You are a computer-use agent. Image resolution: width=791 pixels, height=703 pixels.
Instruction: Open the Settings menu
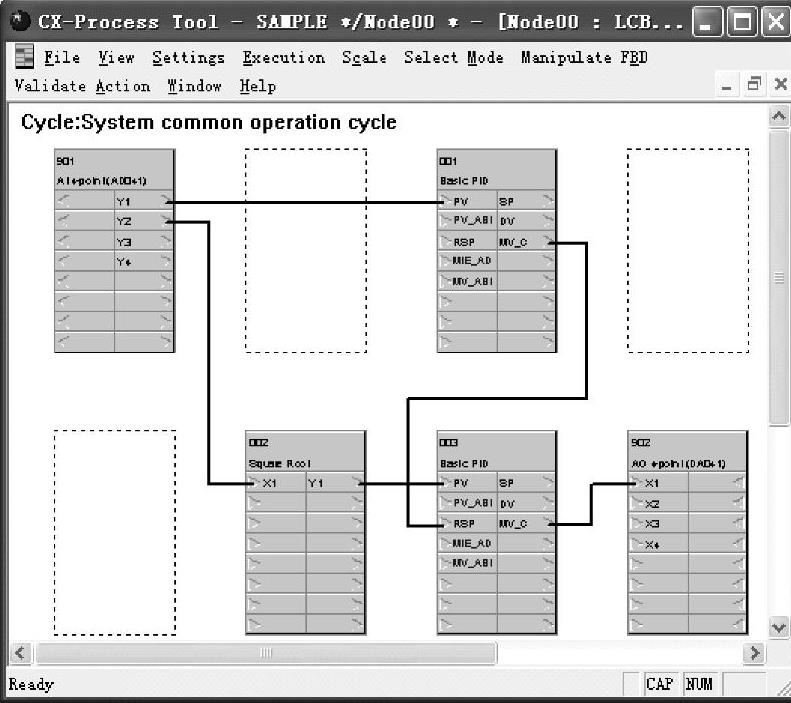tap(188, 57)
